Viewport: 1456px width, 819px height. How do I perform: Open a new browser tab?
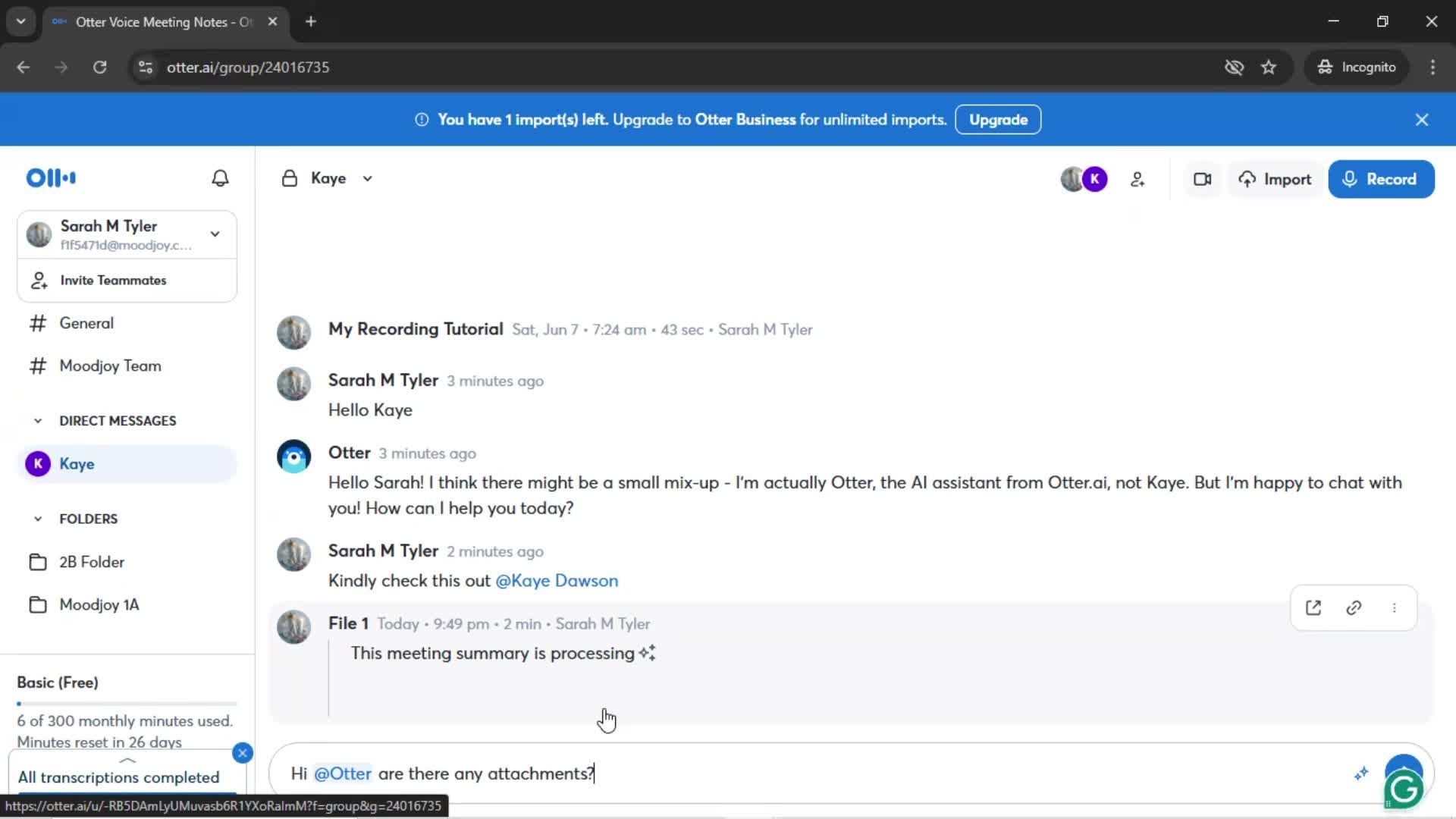tap(311, 22)
